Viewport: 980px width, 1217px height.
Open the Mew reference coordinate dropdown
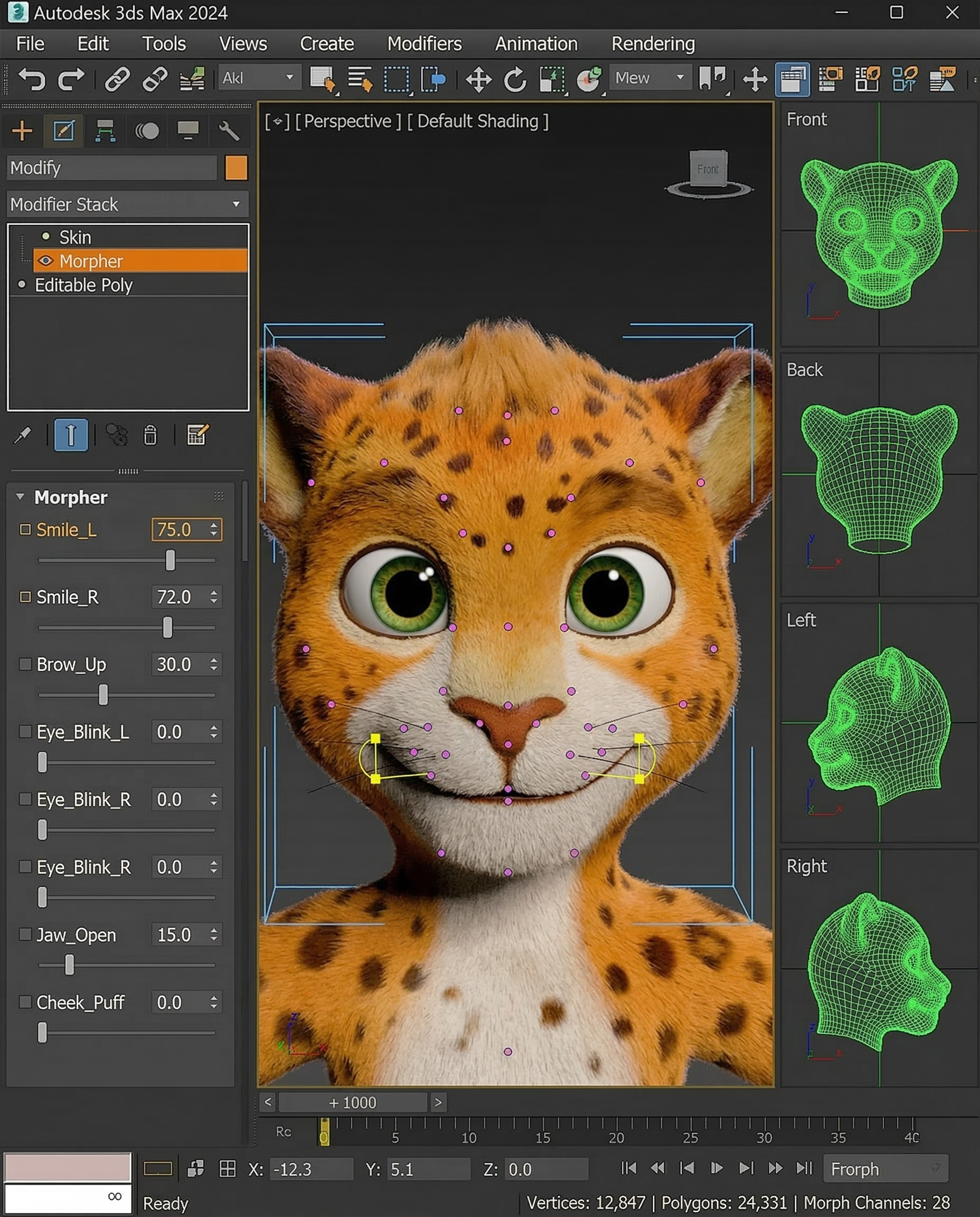[x=650, y=78]
